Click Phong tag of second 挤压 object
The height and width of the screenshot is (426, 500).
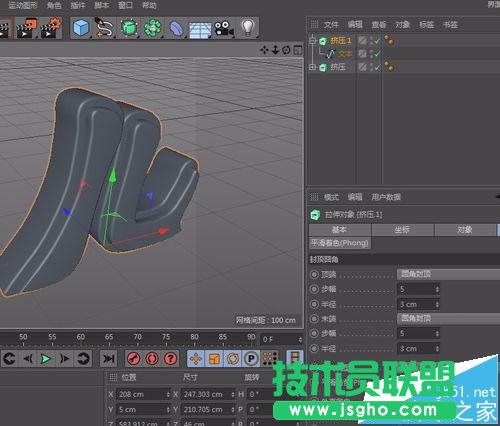[389, 67]
